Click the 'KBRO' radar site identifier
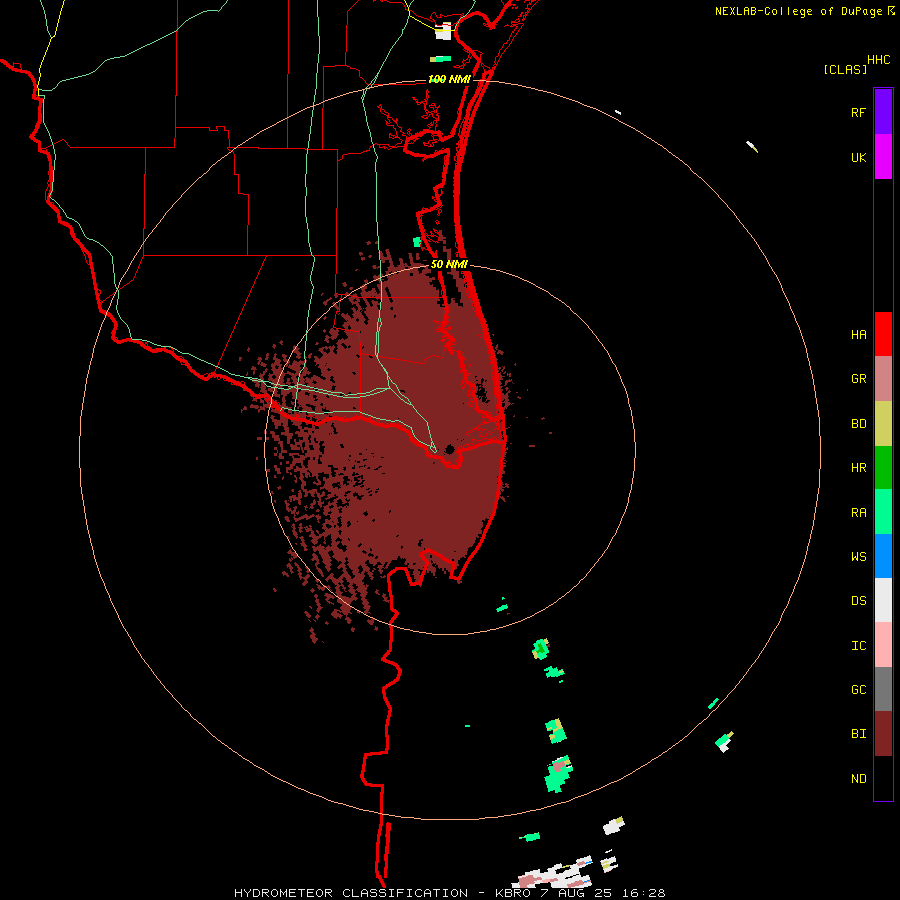 coord(510,893)
